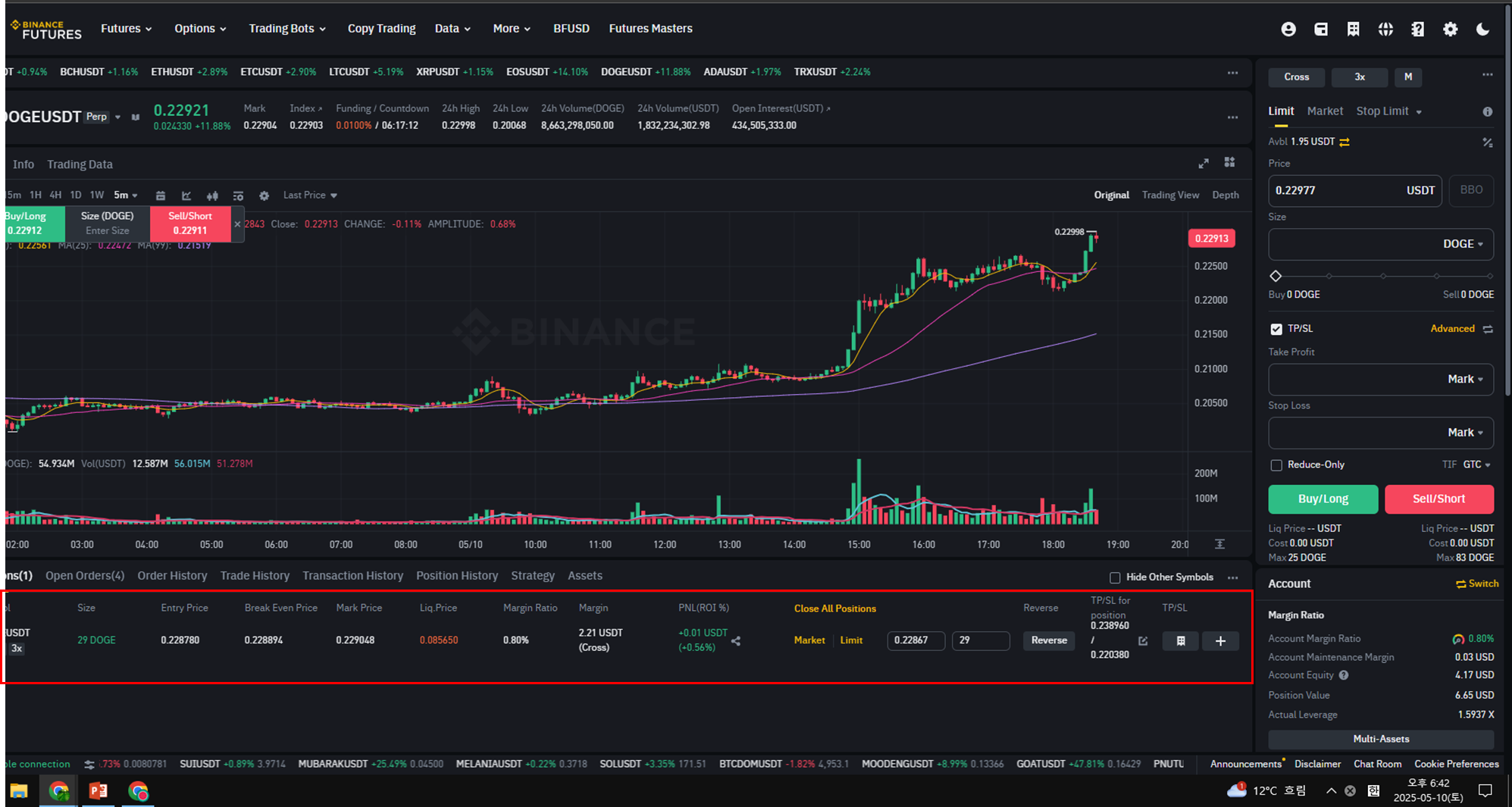Expand the chart to fullscreen
Viewport: 1512px width, 807px height.
(x=1204, y=164)
